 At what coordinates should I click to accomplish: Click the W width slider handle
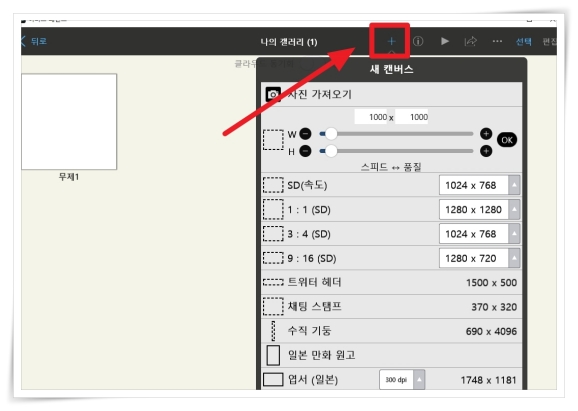tap(331, 134)
